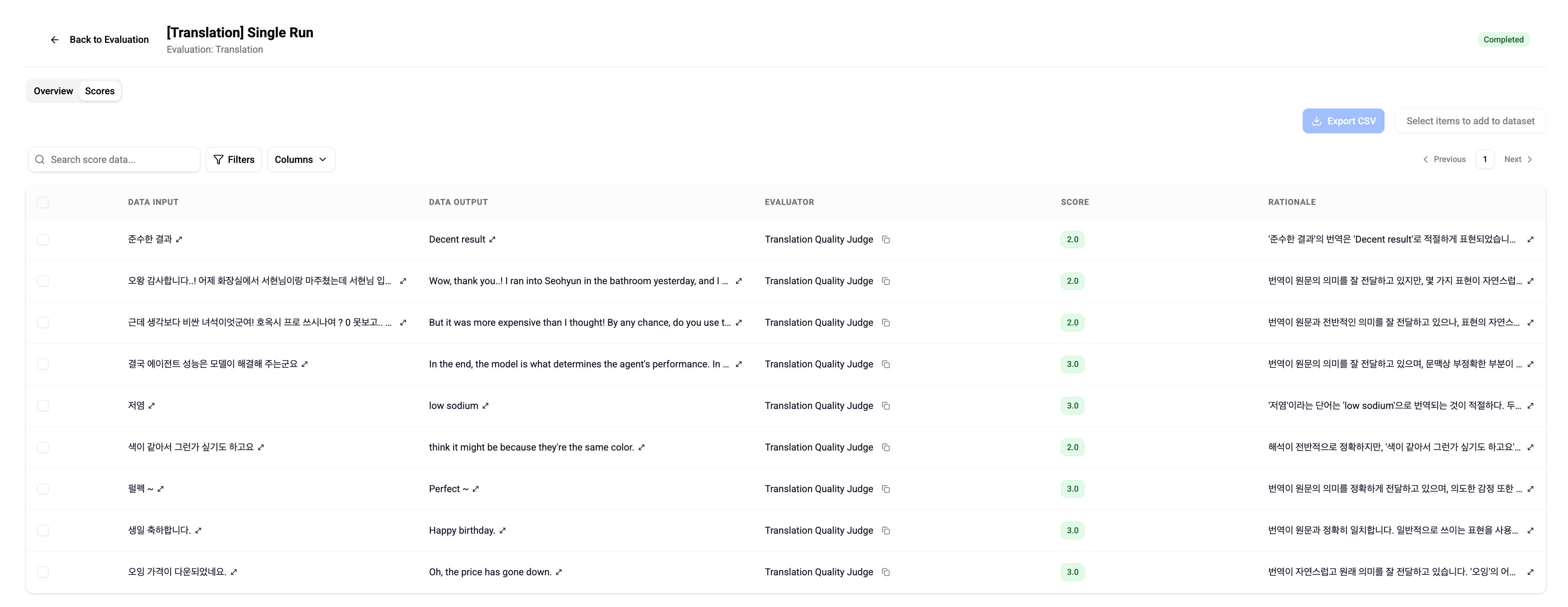
Task: Select page number 1
Action: [x=1484, y=159]
